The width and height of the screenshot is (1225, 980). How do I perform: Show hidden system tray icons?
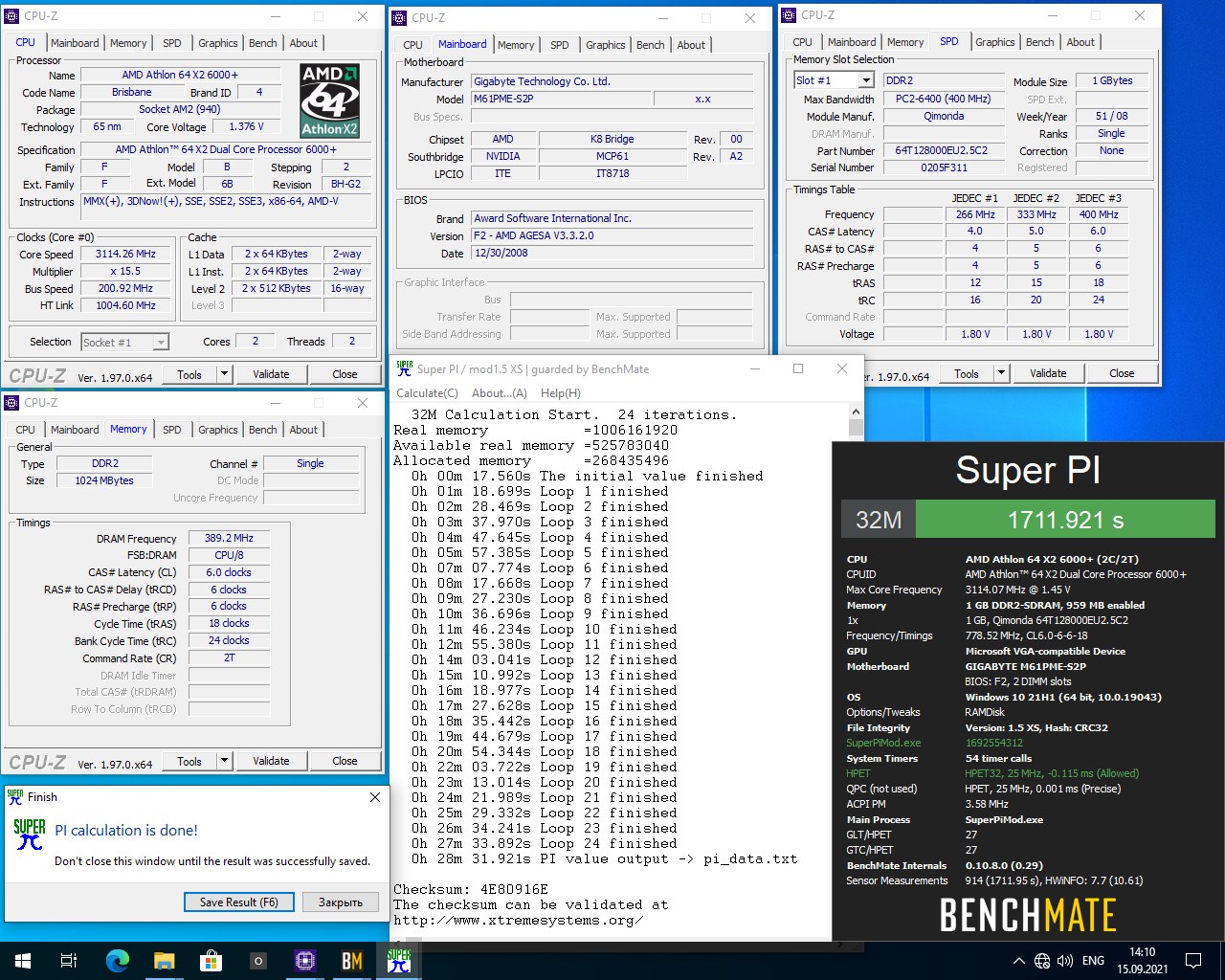pos(1018,961)
